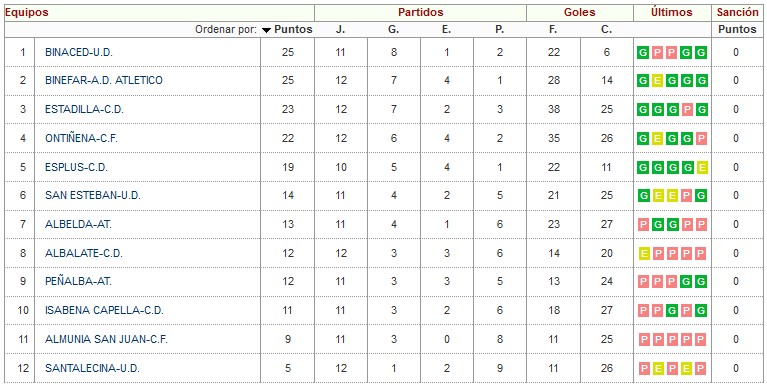The width and height of the screenshot is (767, 390).
Task: Sort by goals C. column header
Action: [607, 29]
